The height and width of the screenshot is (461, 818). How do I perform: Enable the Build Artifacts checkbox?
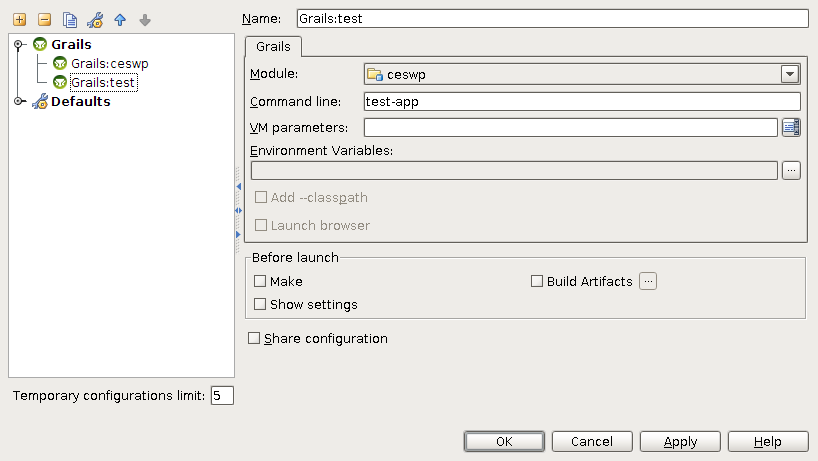537,281
